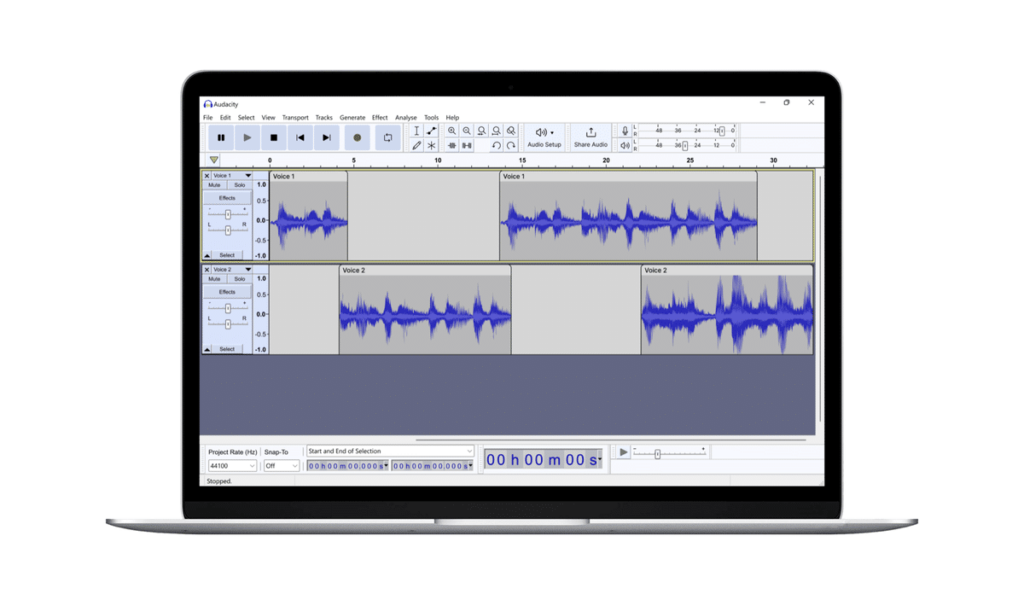
Task: Click the microphone record meter icon
Action: click(625, 131)
